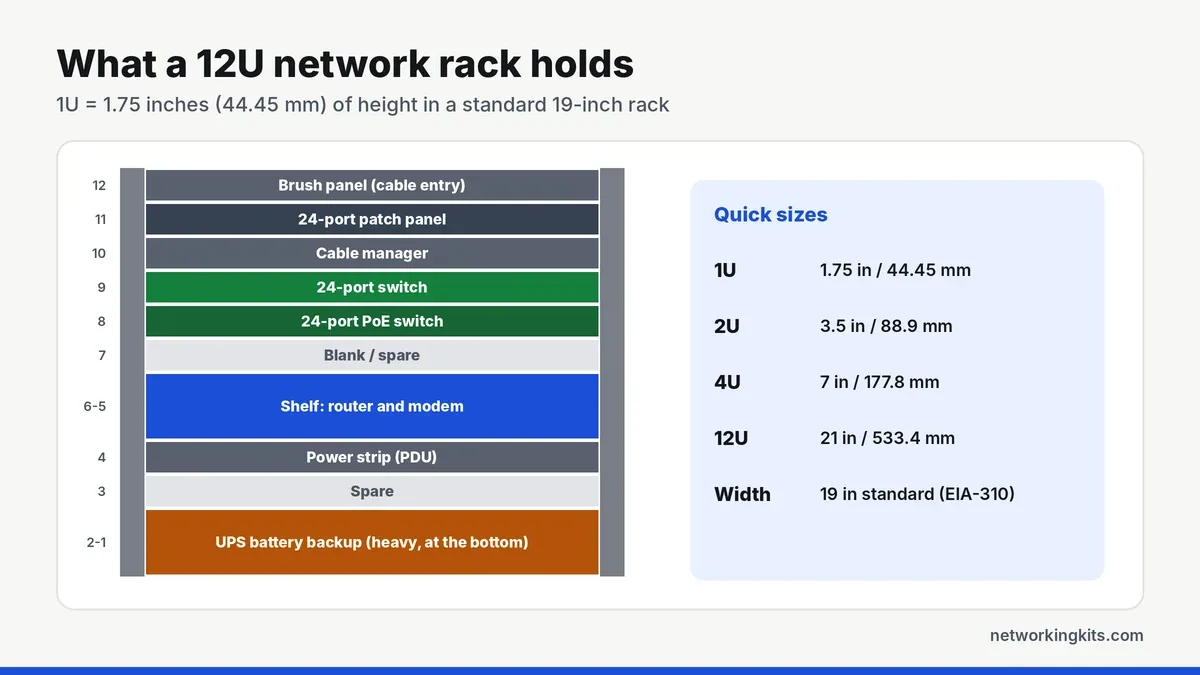Click the '12U' label in Quick sizes
Viewport: 1200px width, 675px height.
coord(731,438)
